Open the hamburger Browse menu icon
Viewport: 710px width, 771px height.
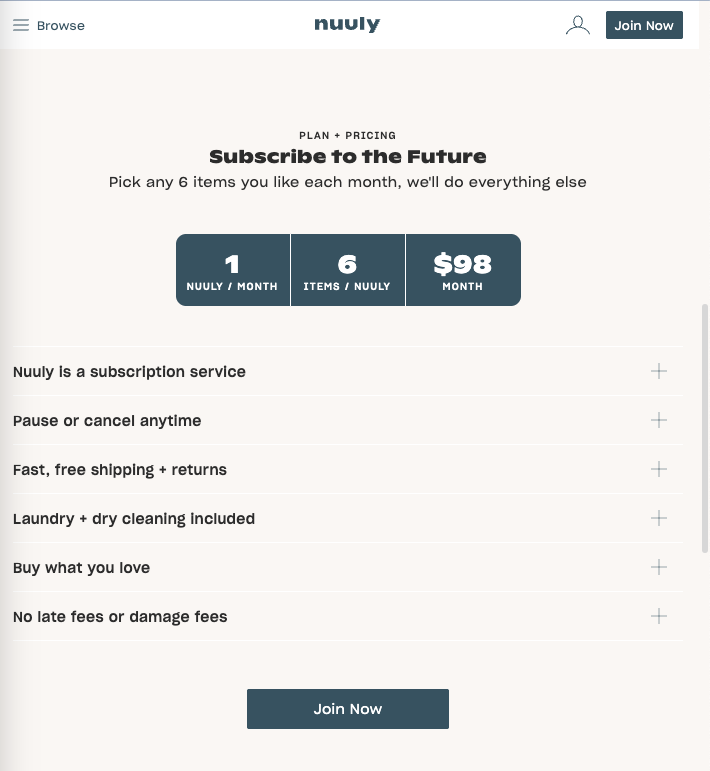point(21,25)
